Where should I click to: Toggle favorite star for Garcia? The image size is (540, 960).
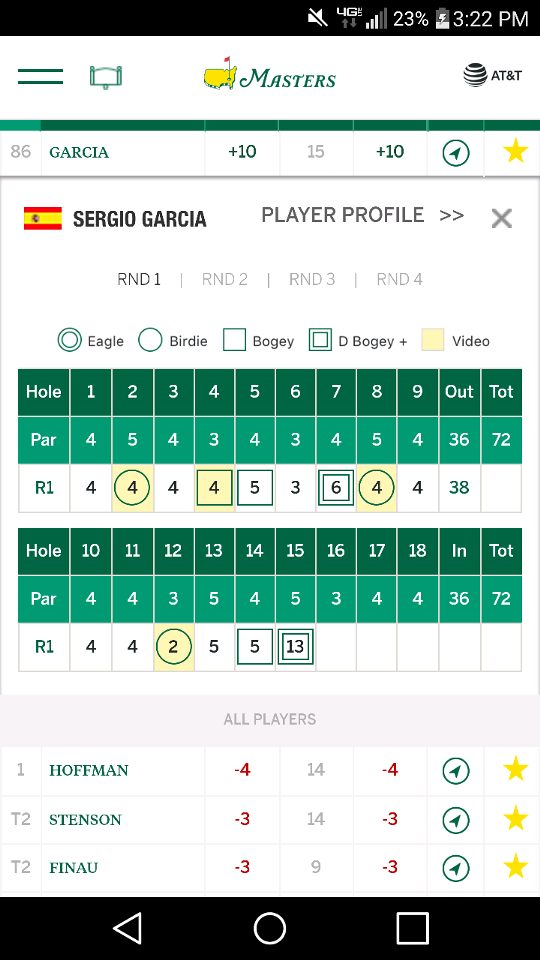(x=516, y=151)
